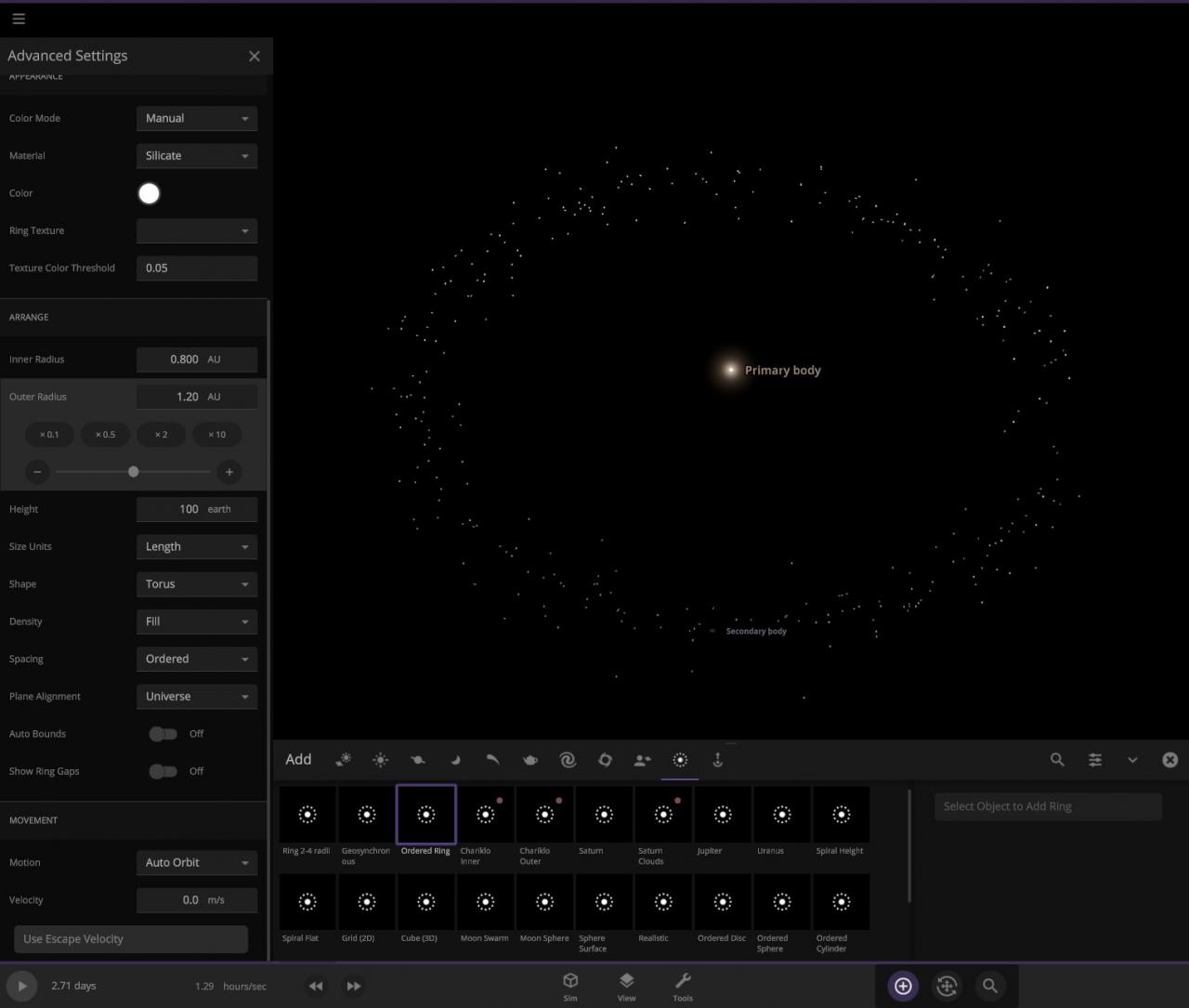This screenshot has height=1008, width=1189.
Task: Click the white Color swatch
Action: click(149, 193)
